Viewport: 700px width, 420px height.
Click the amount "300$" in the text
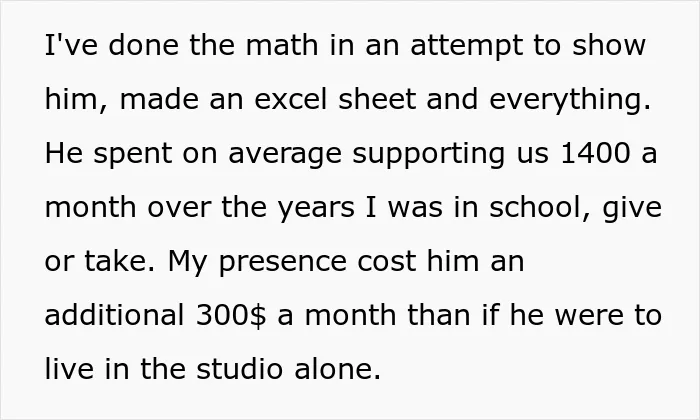[x=231, y=316]
